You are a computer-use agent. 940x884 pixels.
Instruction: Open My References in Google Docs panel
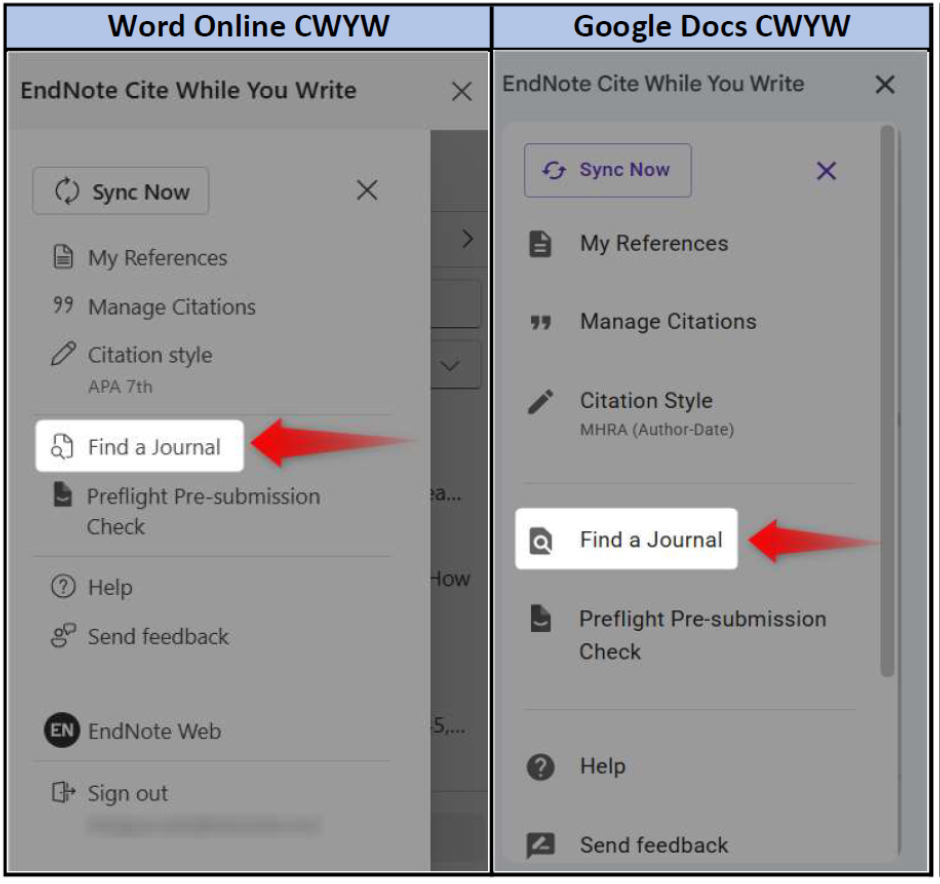click(x=653, y=243)
